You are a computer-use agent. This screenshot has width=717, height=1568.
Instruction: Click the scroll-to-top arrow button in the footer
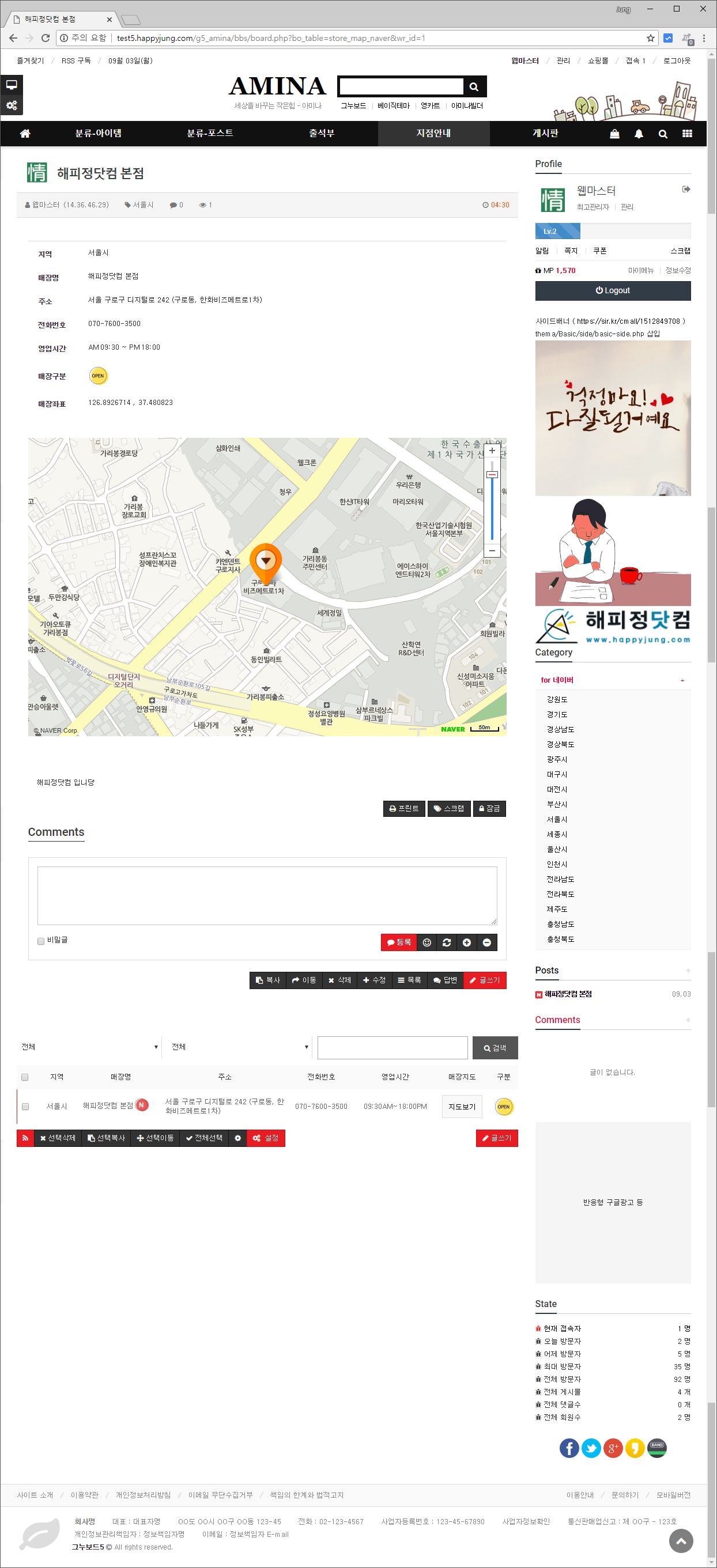[x=681, y=1542]
